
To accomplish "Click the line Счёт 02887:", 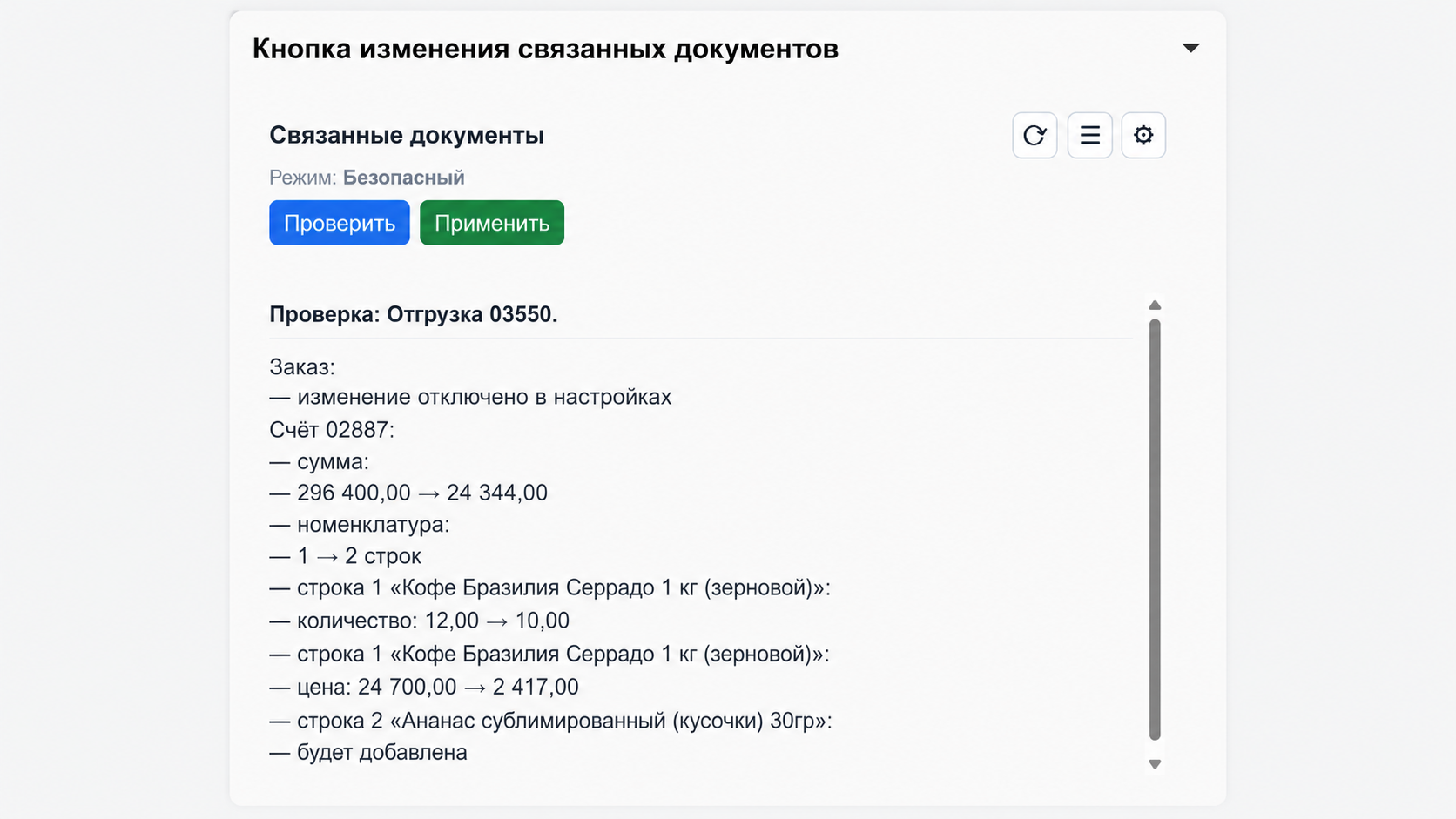I will point(332,430).
